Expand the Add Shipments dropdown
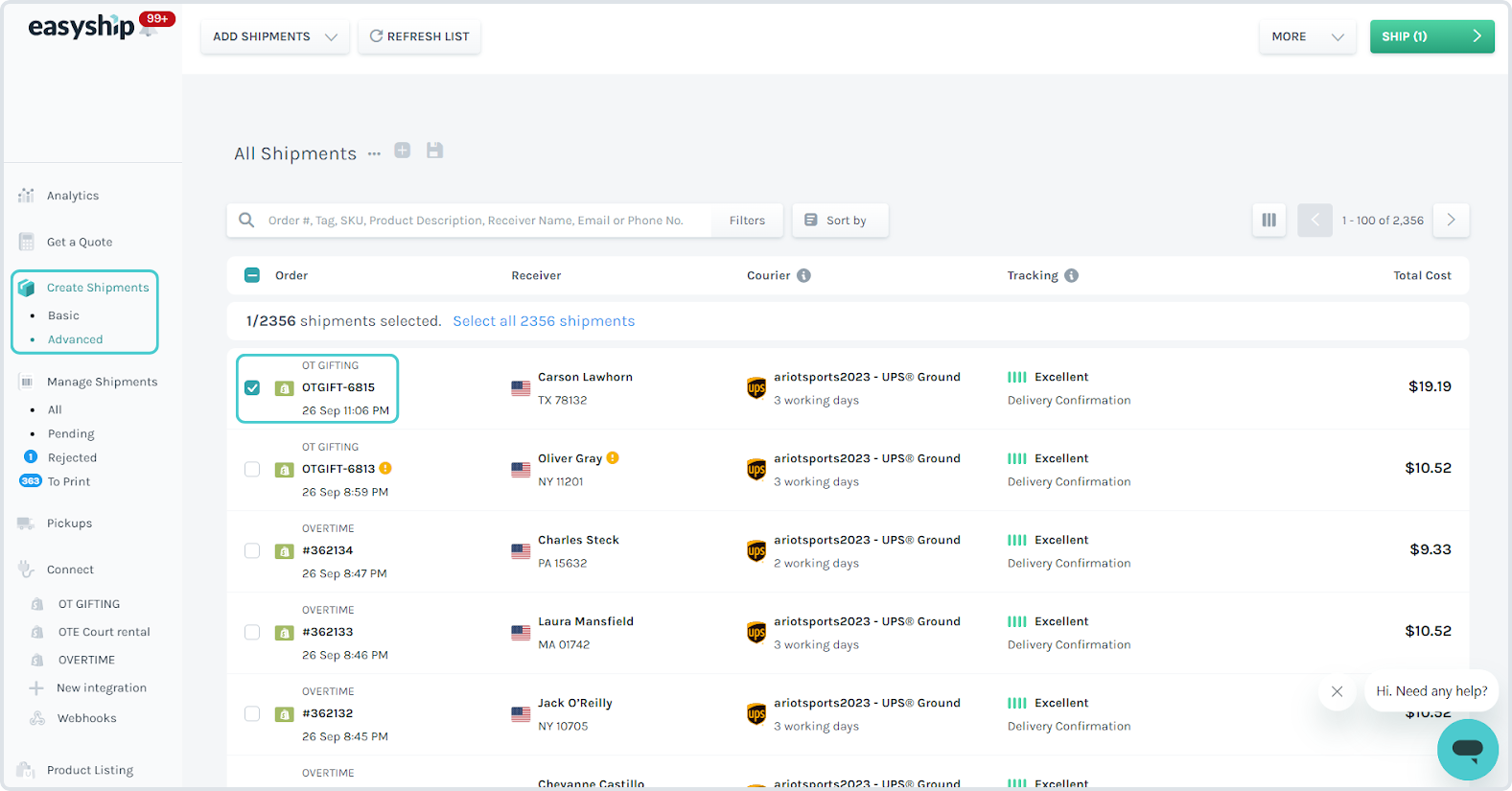Viewport: 1512px width, 791px height. [275, 36]
